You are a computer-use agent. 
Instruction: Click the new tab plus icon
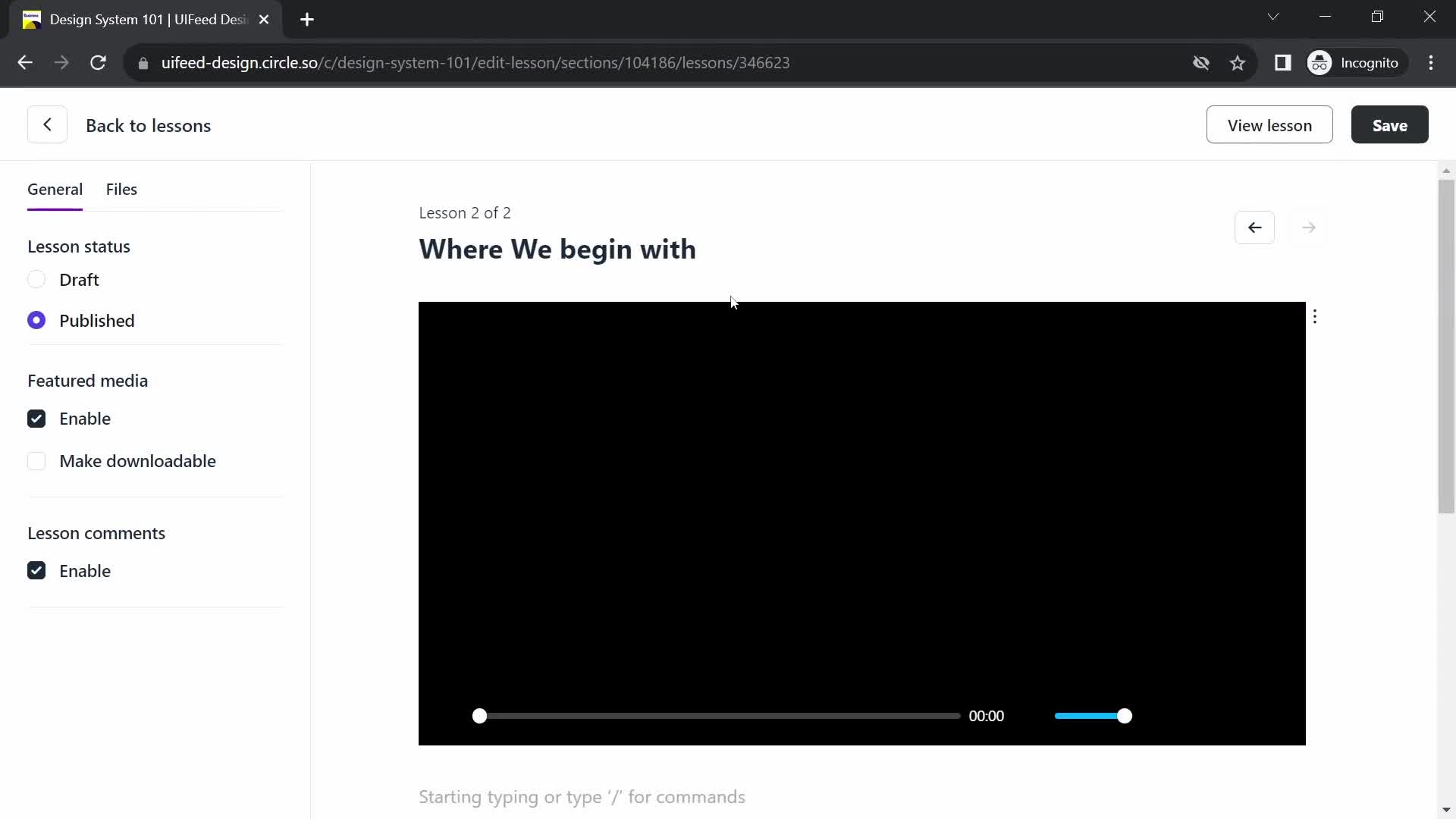click(x=307, y=20)
